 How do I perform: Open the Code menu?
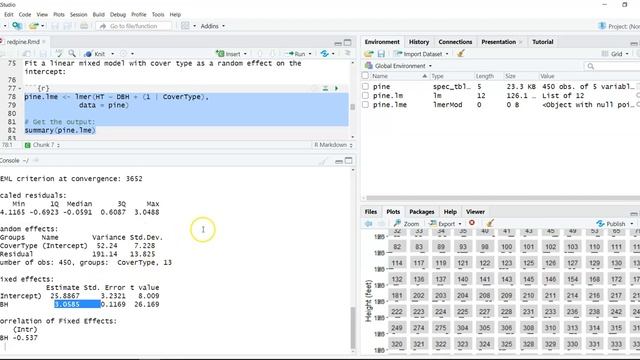pos(25,14)
